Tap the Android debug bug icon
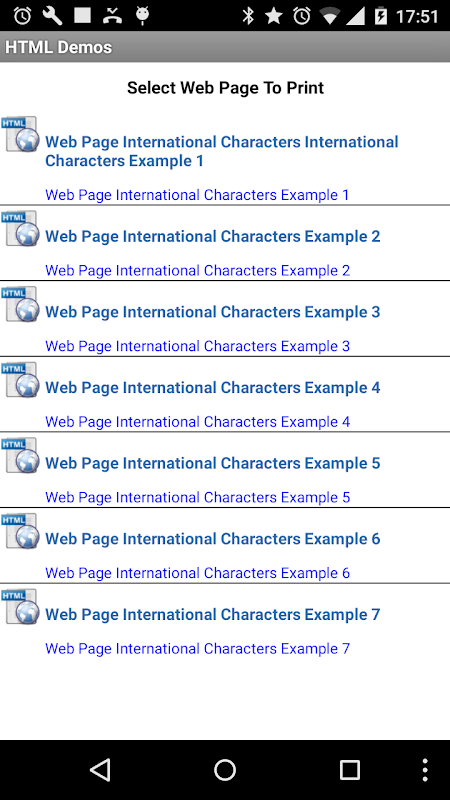 [x=142, y=16]
